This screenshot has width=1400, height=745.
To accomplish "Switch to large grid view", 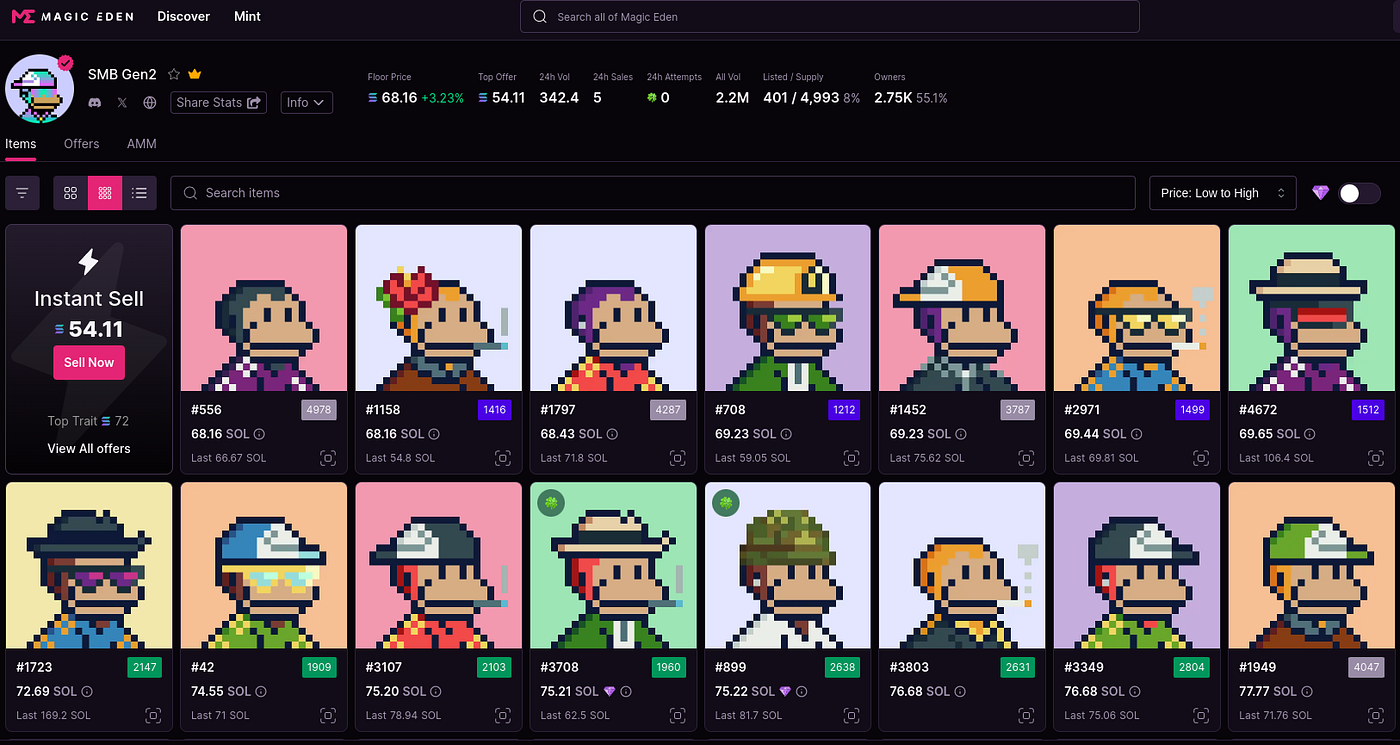I will (x=70, y=193).
